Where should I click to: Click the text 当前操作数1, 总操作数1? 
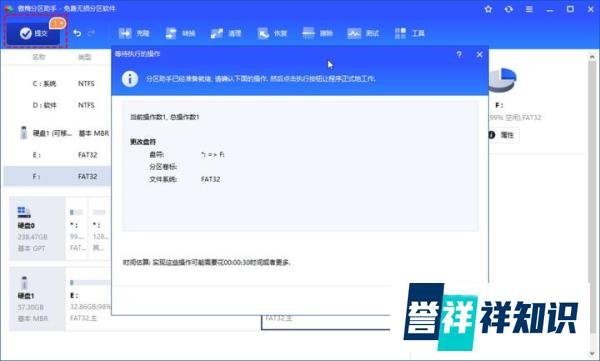165,117
